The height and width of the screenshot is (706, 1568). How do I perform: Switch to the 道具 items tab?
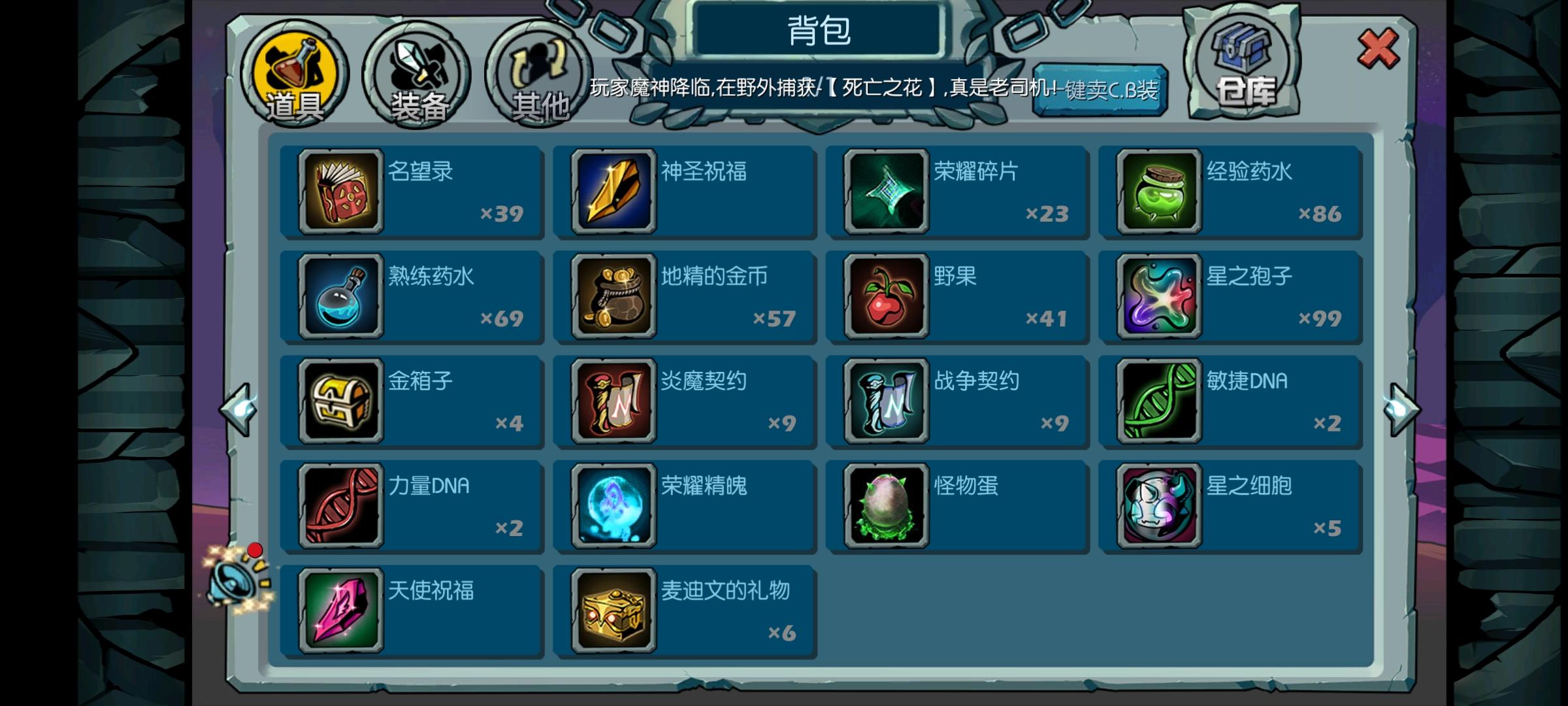pyautogui.click(x=295, y=74)
